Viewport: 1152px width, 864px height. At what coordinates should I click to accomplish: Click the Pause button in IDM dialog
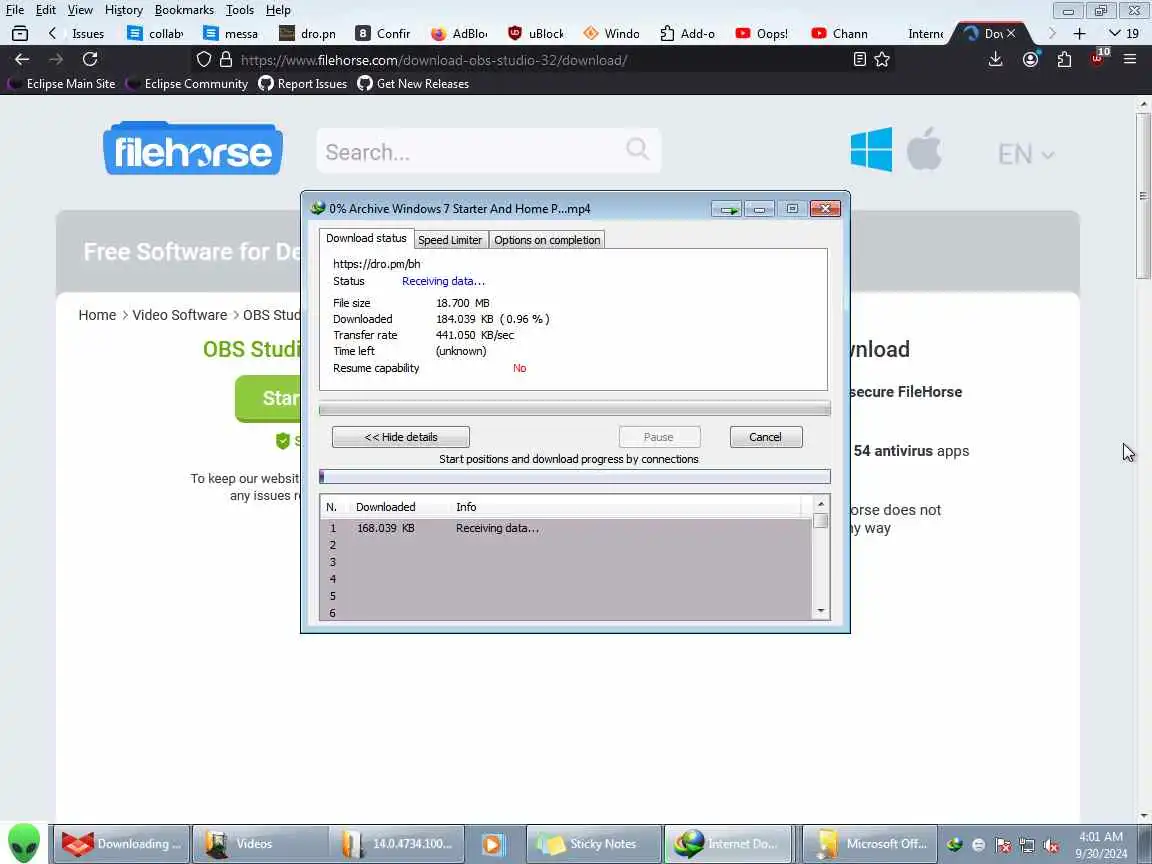click(658, 436)
